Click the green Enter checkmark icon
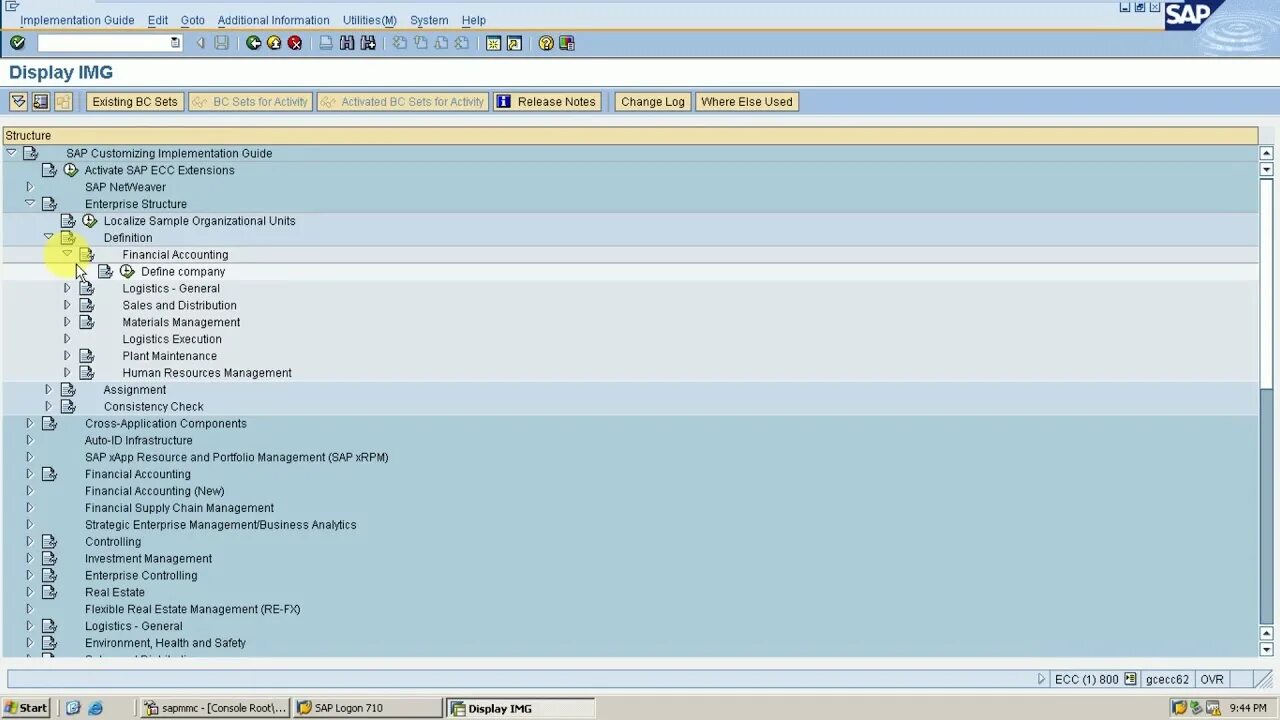Image resolution: width=1280 pixels, height=720 pixels. pyautogui.click(x=17, y=43)
